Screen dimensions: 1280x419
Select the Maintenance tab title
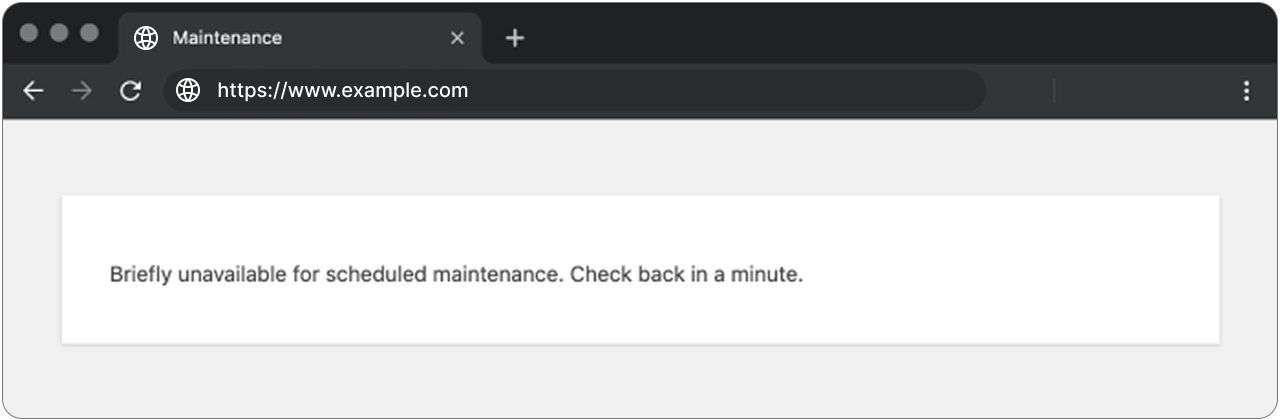227,38
